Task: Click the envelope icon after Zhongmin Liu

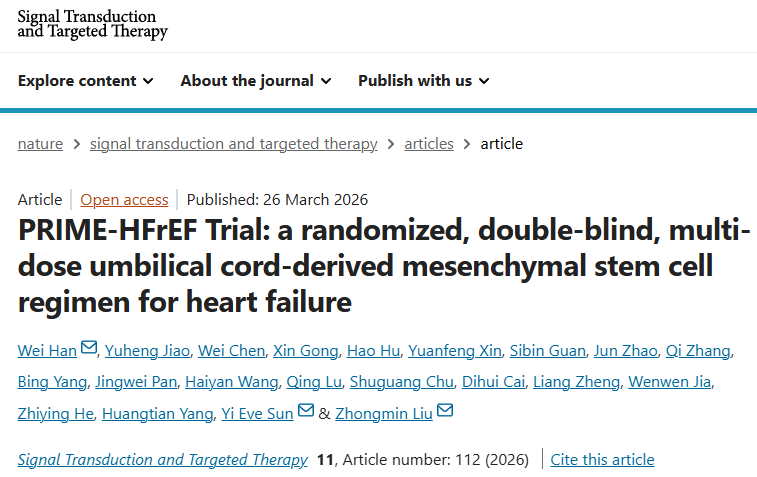Action: pos(445,410)
